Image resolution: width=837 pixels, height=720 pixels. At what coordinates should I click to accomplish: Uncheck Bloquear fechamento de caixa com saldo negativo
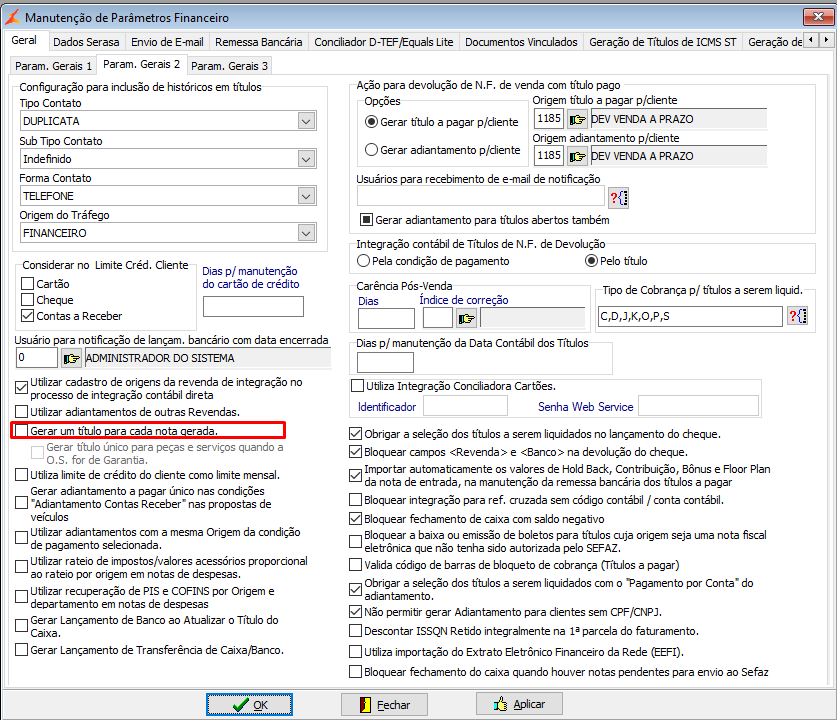click(x=356, y=518)
